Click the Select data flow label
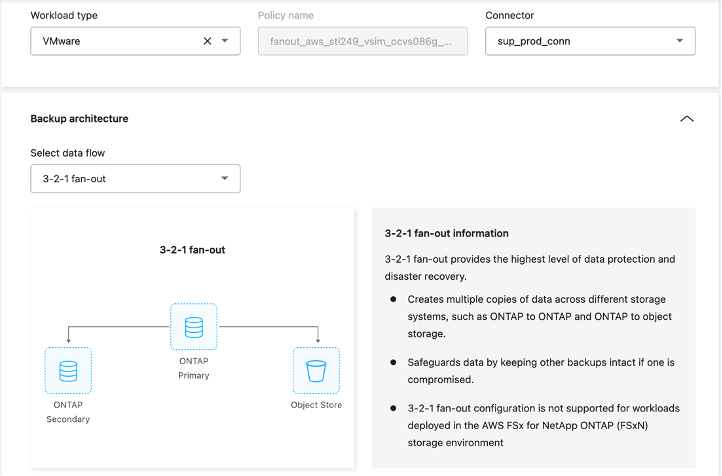This screenshot has height=476, width=722. [x=68, y=153]
